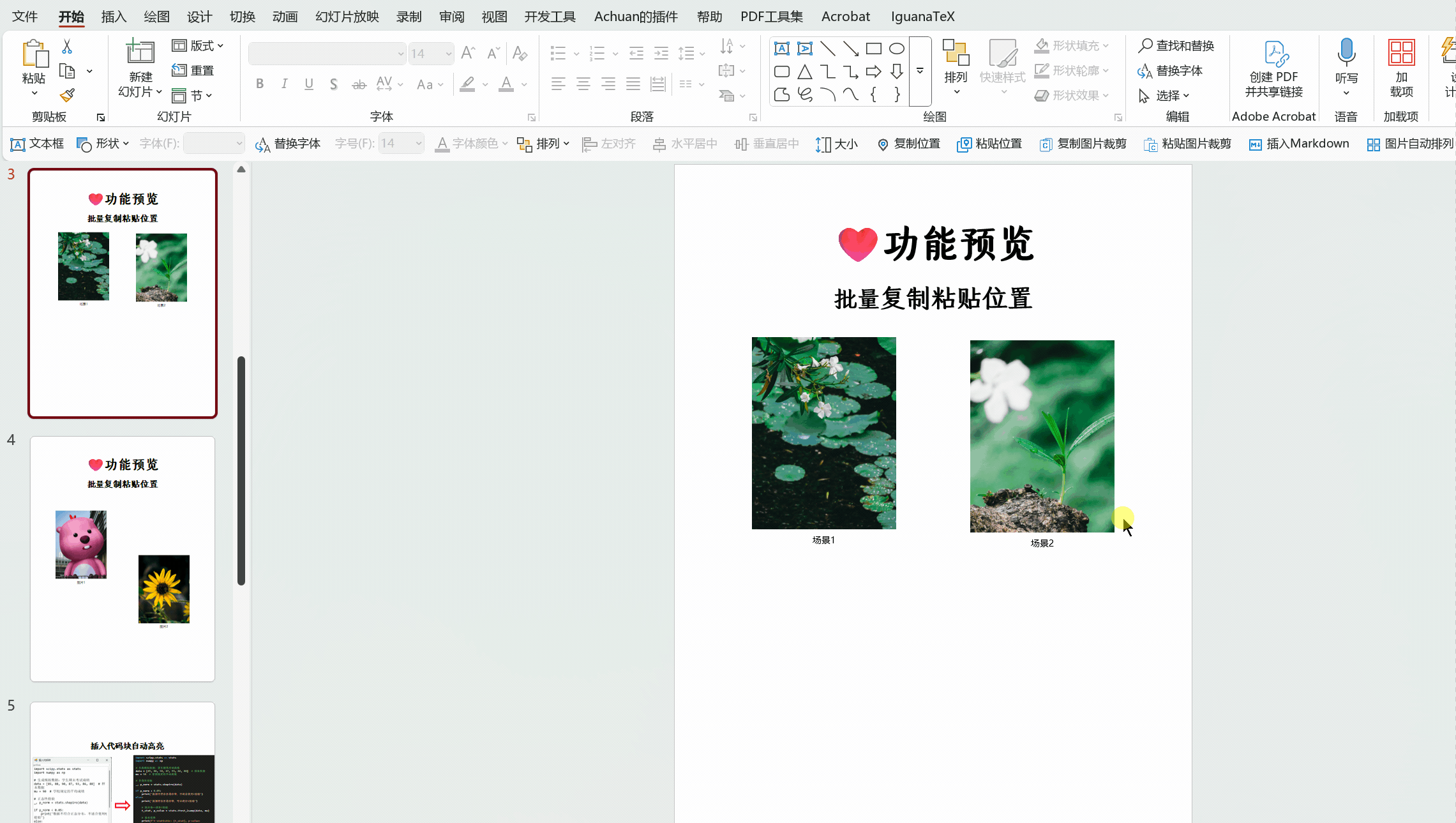1456x823 pixels.
Task: Select slide 4 thumbnail
Action: click(122, 559)
